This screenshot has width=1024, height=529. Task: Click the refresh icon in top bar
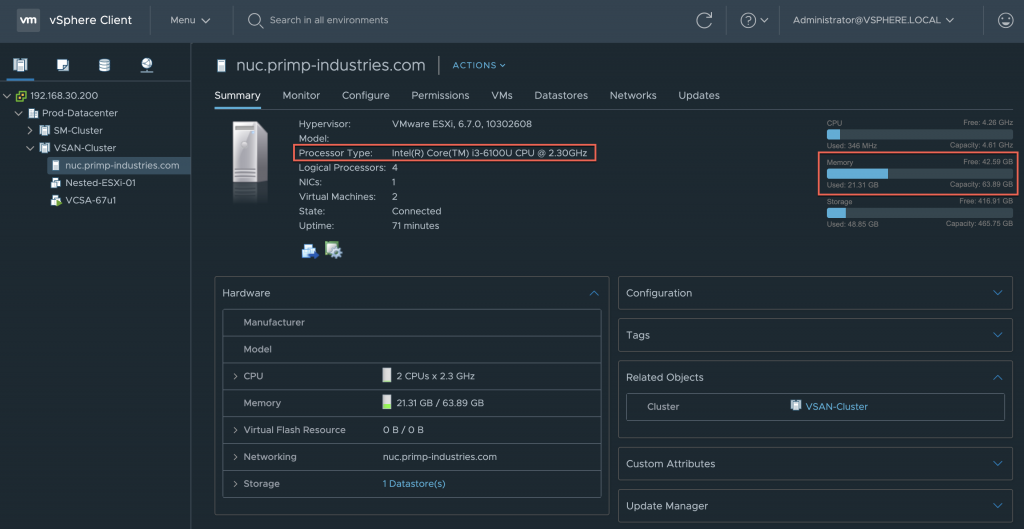tap(704, 20)
